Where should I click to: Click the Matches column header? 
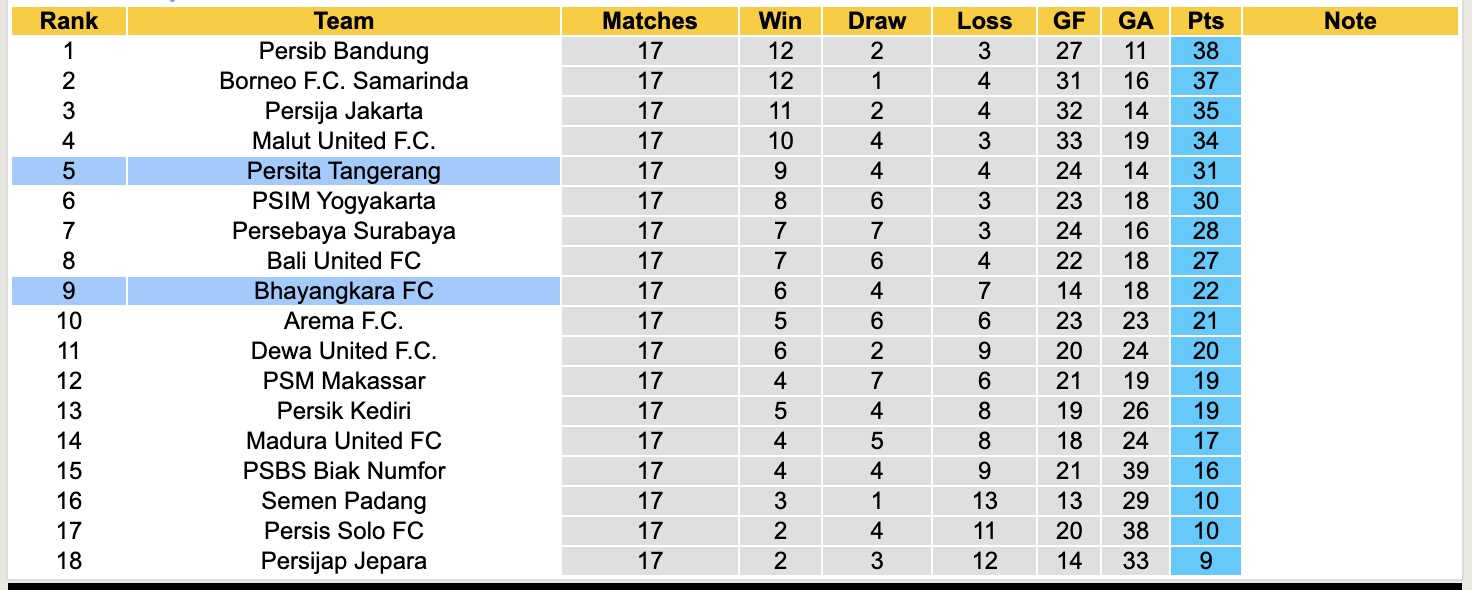point(650,21)
